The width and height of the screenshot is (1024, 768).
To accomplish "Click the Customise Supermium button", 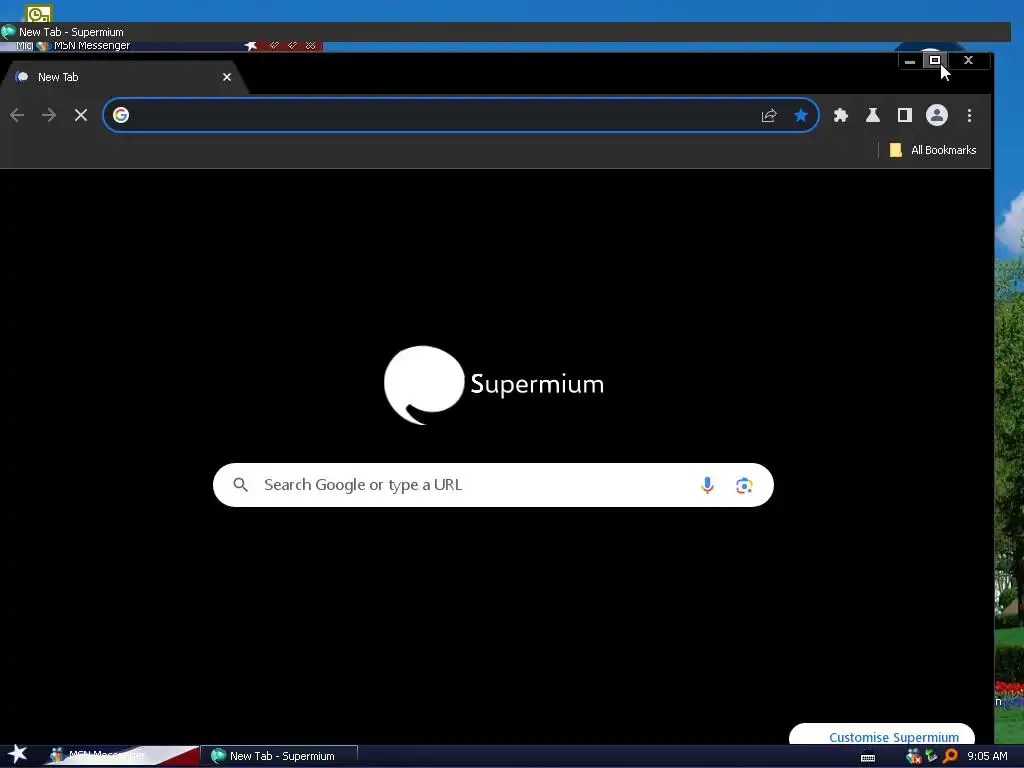I will (x=882, y=735).
